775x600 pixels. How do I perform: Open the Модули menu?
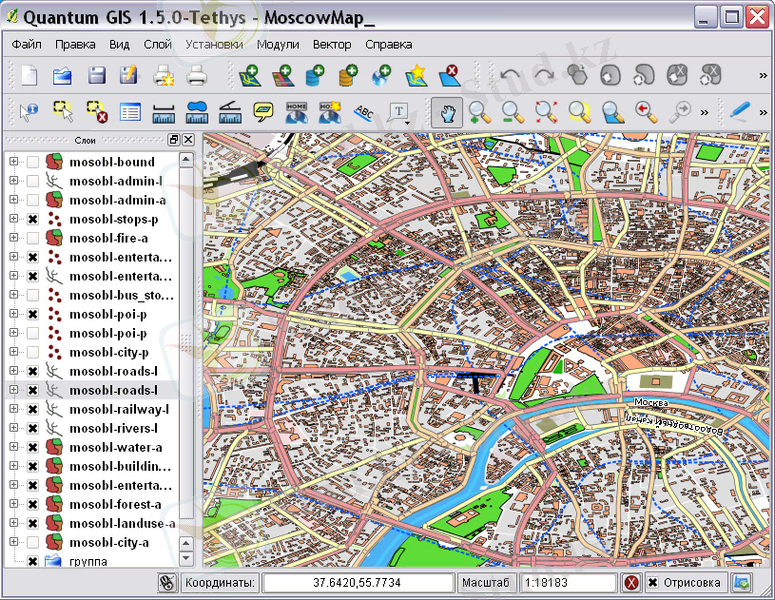click(x=278, y=44)
